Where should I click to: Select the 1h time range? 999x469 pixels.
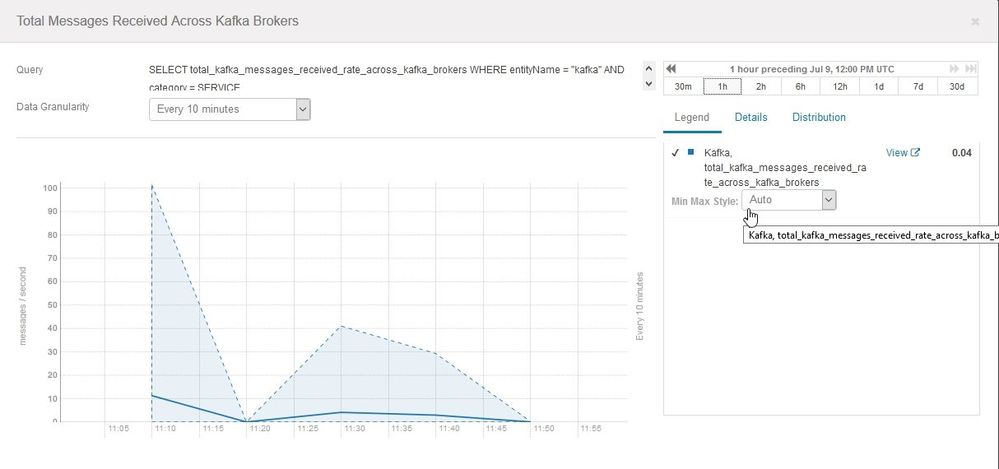pyautogui.click(x=722, y=87)
